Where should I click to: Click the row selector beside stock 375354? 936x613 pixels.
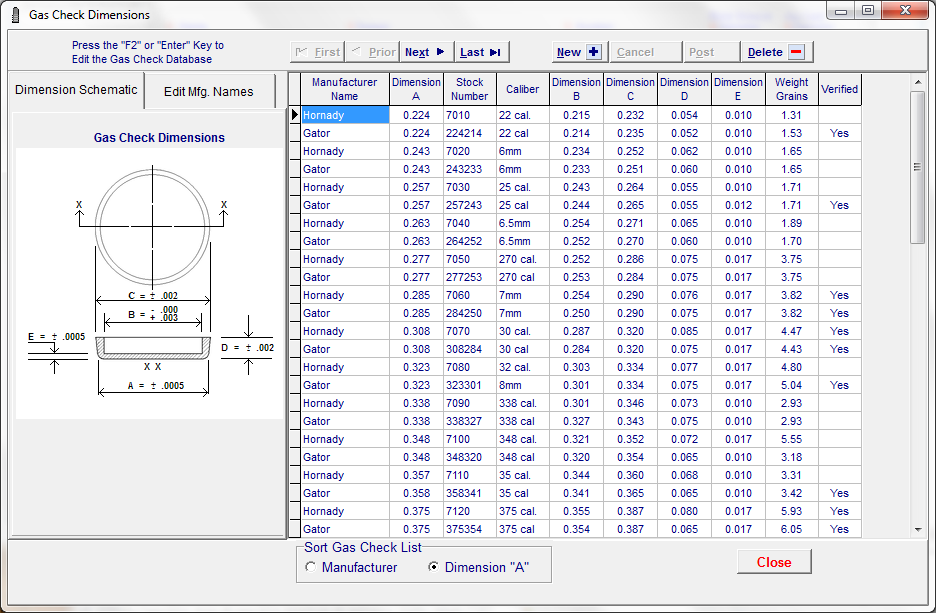click(x=294, y=529)
